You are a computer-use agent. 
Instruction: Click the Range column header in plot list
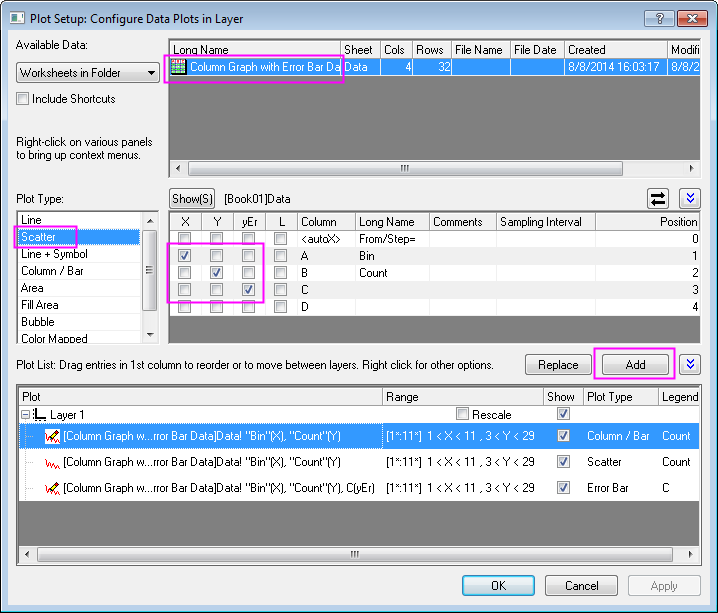(x=462, y=396)
